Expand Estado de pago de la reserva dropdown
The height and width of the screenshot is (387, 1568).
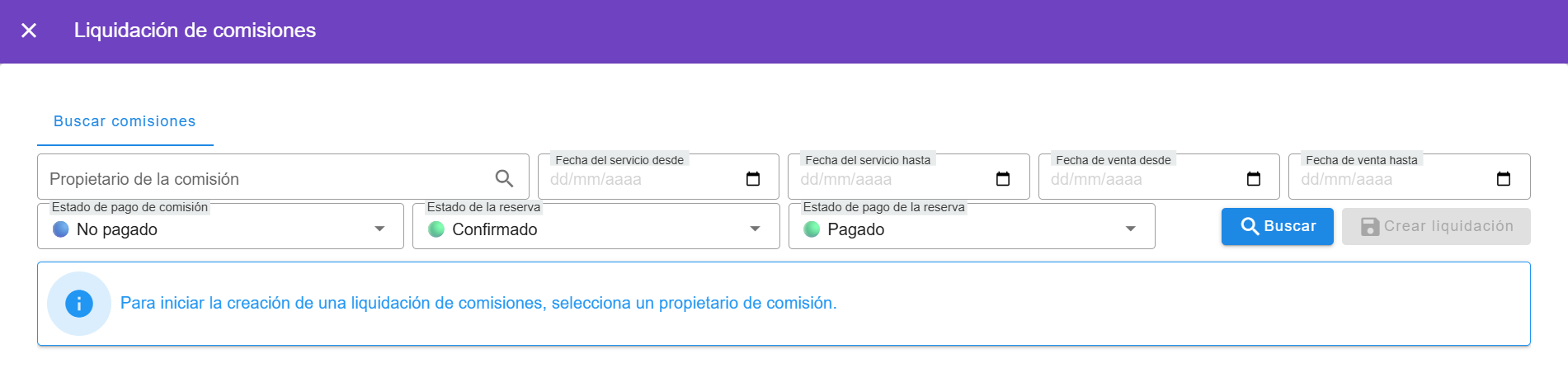click(x=1130, y=229)
